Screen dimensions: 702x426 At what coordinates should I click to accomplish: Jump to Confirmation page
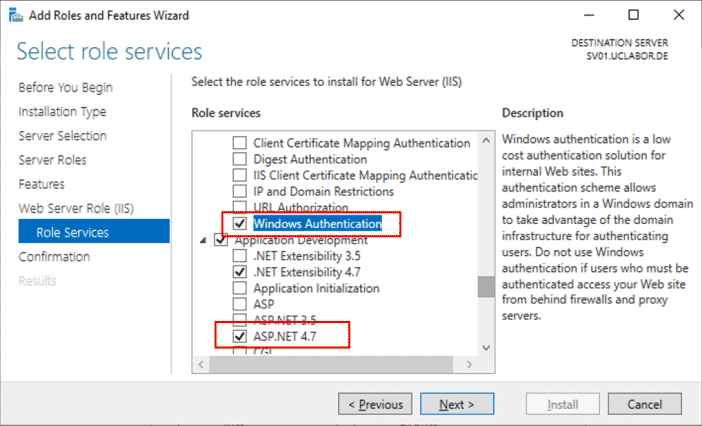coord(54,257)
